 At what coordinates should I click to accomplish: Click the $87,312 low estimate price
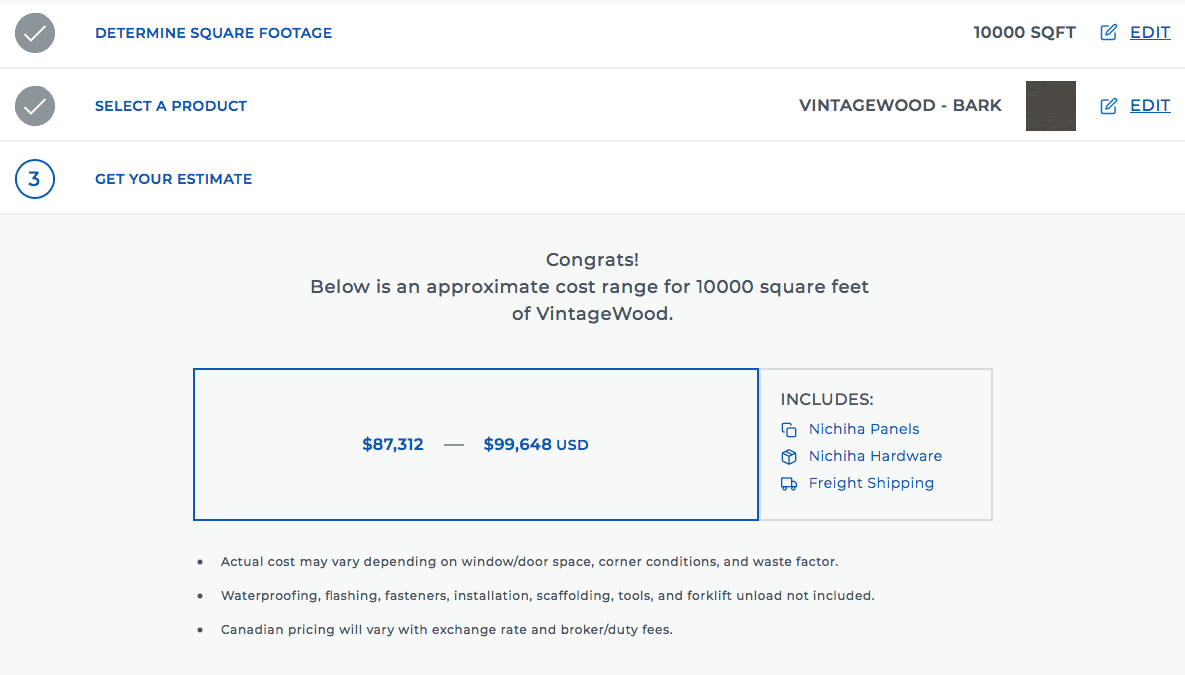coord(393,445)
